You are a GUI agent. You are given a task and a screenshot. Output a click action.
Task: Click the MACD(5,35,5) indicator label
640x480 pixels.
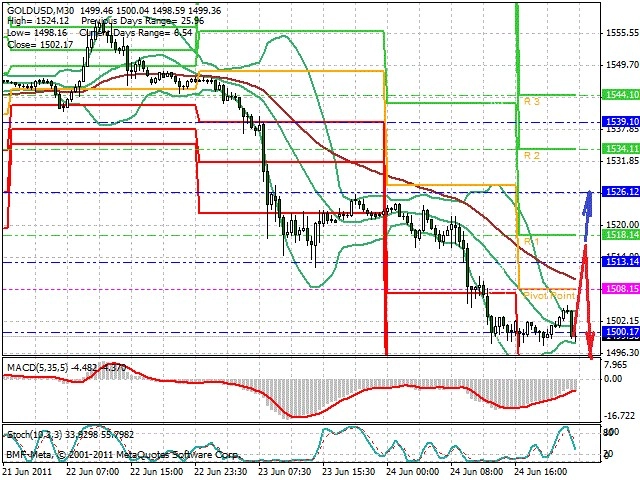[38, 368]
